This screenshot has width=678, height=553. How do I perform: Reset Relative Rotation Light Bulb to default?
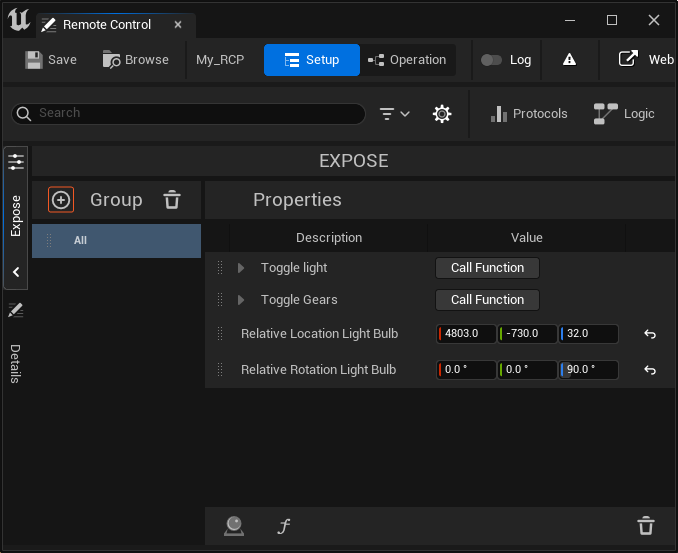tap(649, 370)
